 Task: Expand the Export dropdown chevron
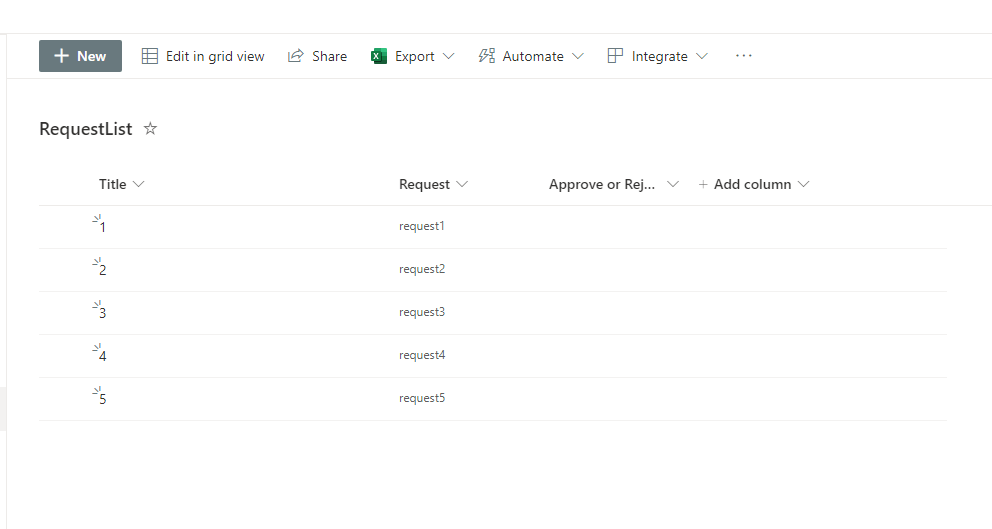[449, 56]
